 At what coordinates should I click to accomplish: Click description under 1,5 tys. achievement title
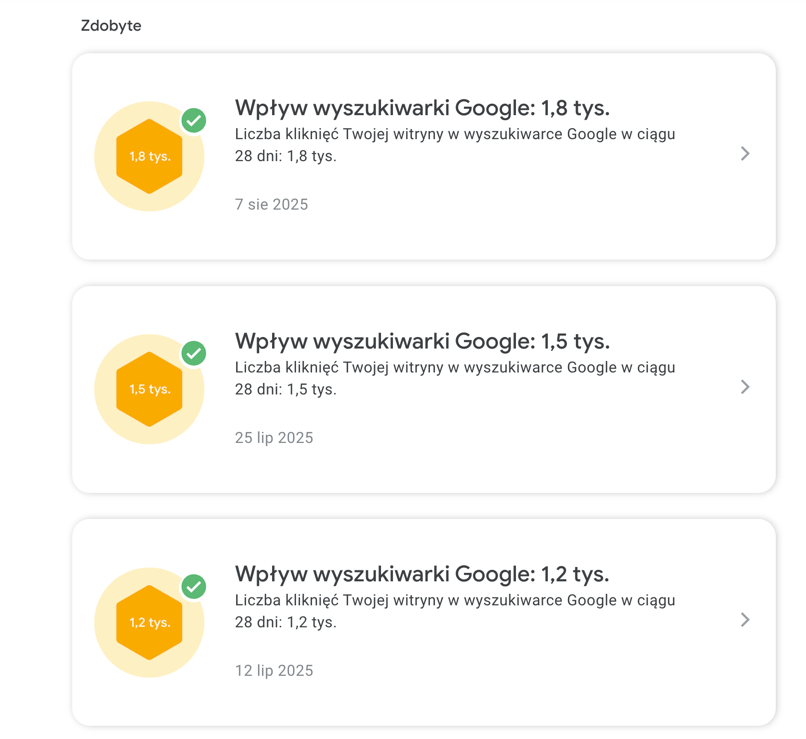tap(455, 378)
